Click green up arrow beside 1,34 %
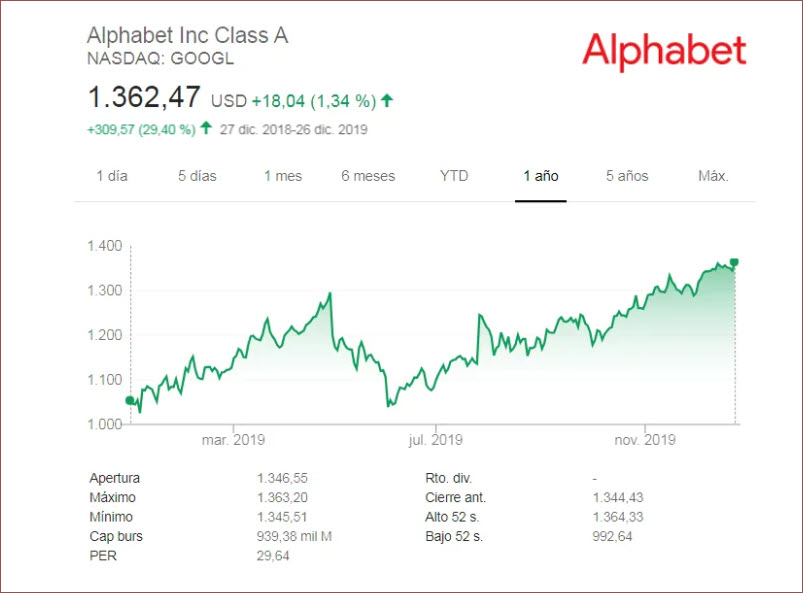803x593 pixels. pos(387,101)
